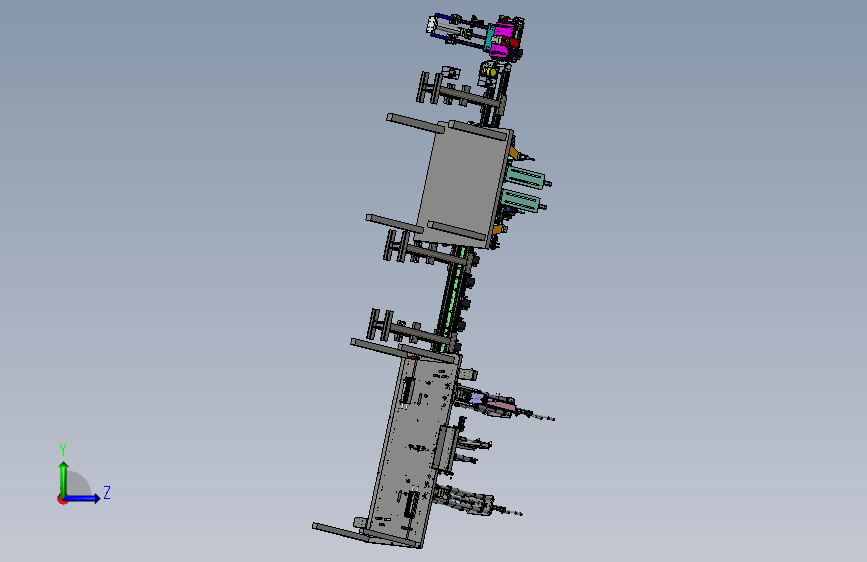
Task: Select the large plain gray plate in the middle
Action: [463, 186]
